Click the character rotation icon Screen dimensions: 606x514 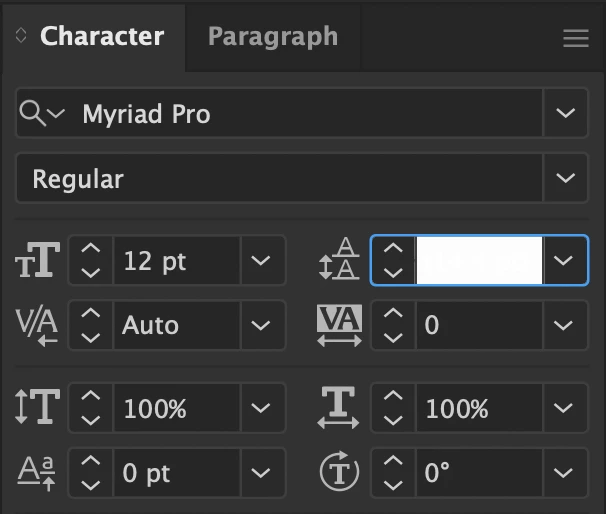(341, 472)
